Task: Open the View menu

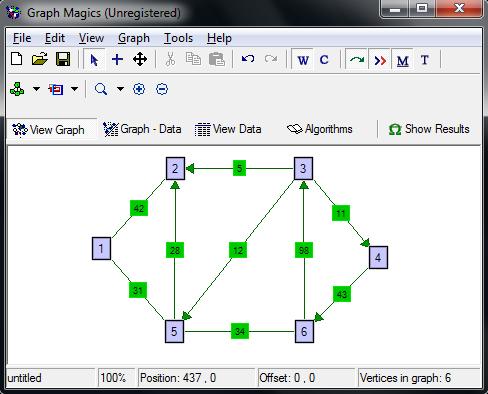Action: (x=91, y=38)
